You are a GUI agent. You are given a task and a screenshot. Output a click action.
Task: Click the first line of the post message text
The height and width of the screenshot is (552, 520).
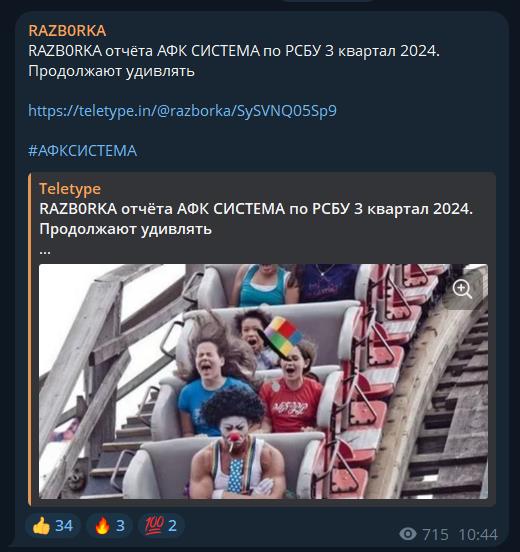pyautogui.click(x=234, y=51)
